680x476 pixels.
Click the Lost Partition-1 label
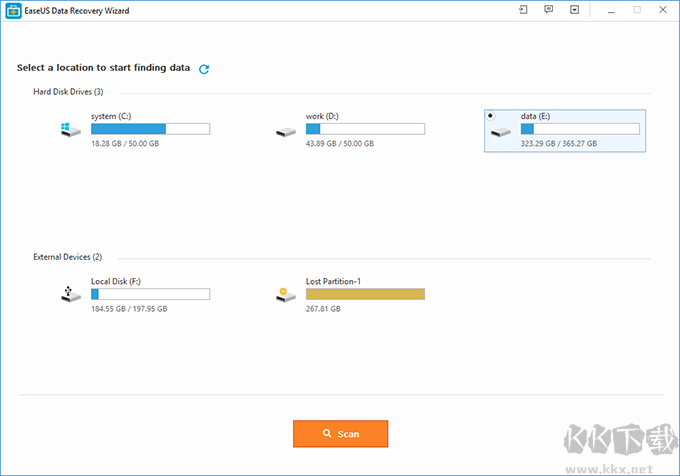coord(333,281)
